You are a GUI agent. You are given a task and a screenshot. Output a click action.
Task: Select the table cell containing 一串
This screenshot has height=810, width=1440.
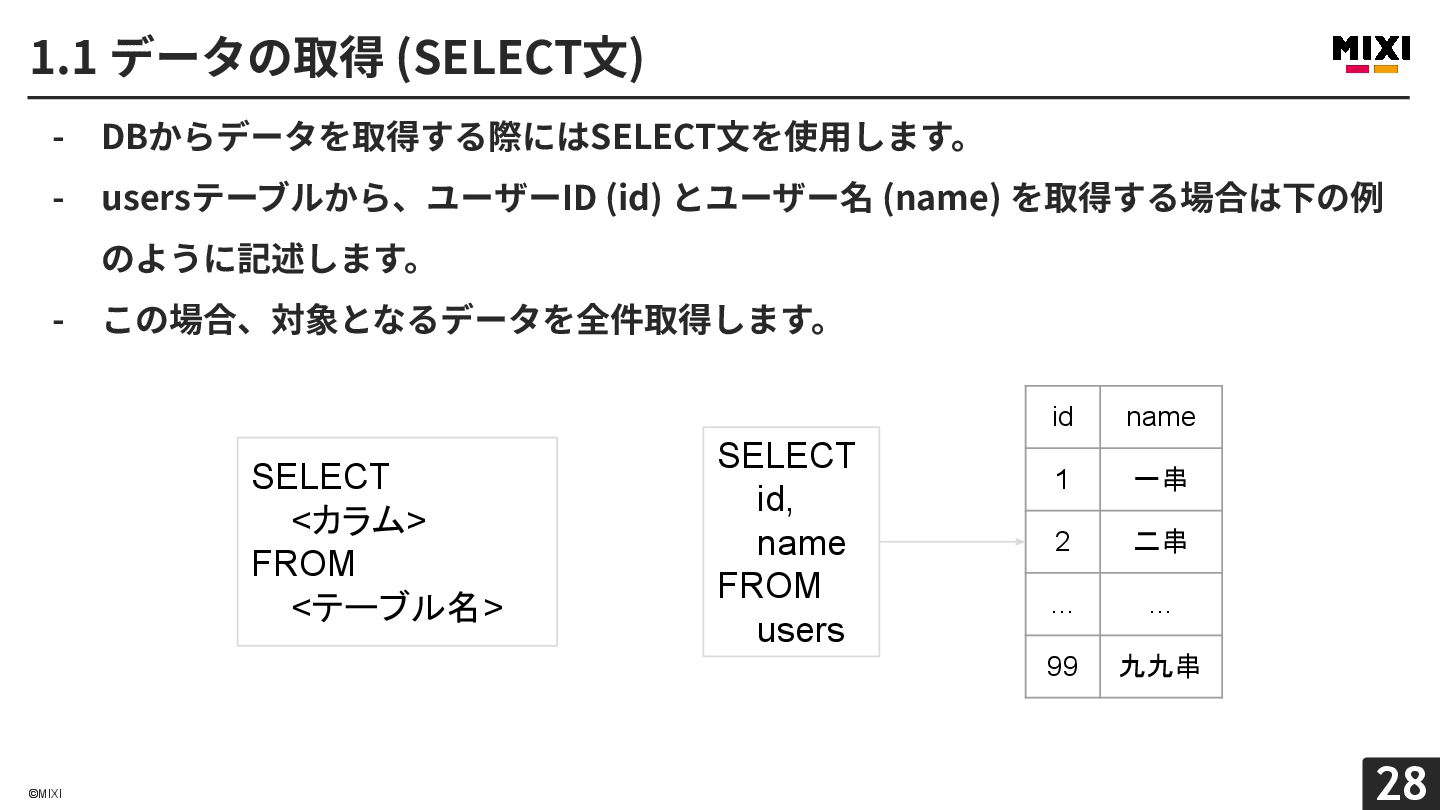[1161, 479]
